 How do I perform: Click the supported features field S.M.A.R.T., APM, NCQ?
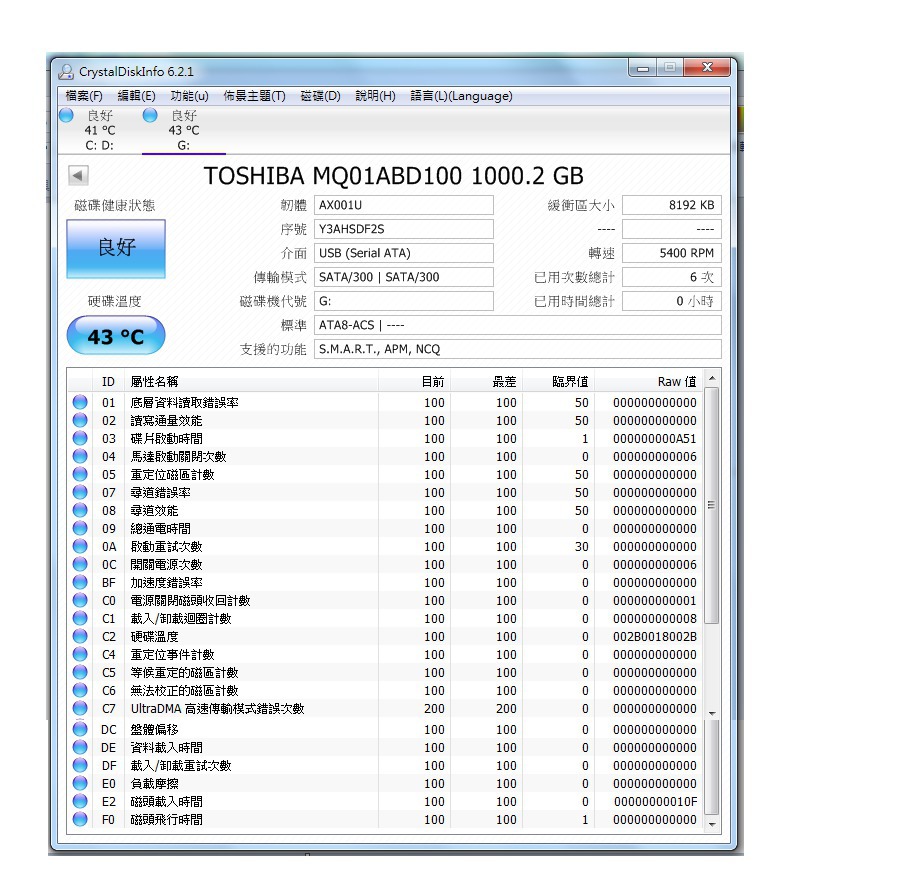[x=518, y=349]
